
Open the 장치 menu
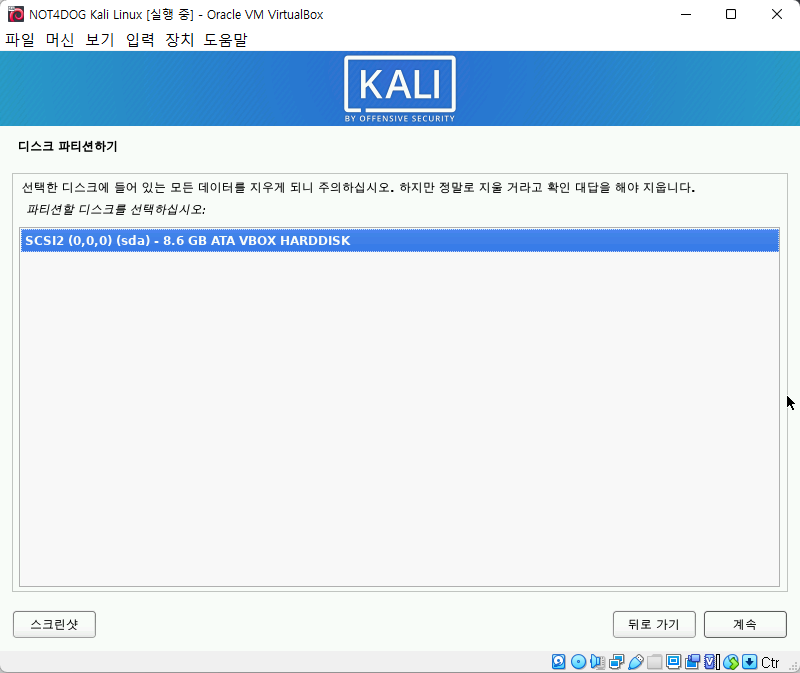[180, 39]
